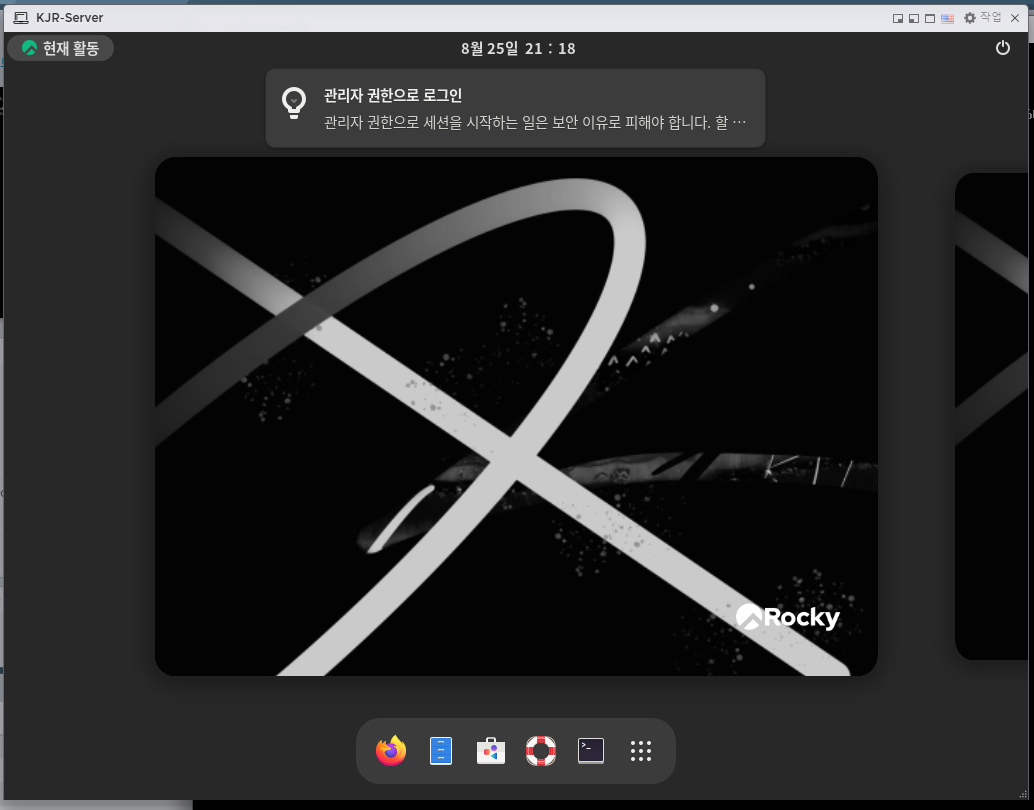
Task: Open the Files manager in the dock
Action: coord(441,751)
